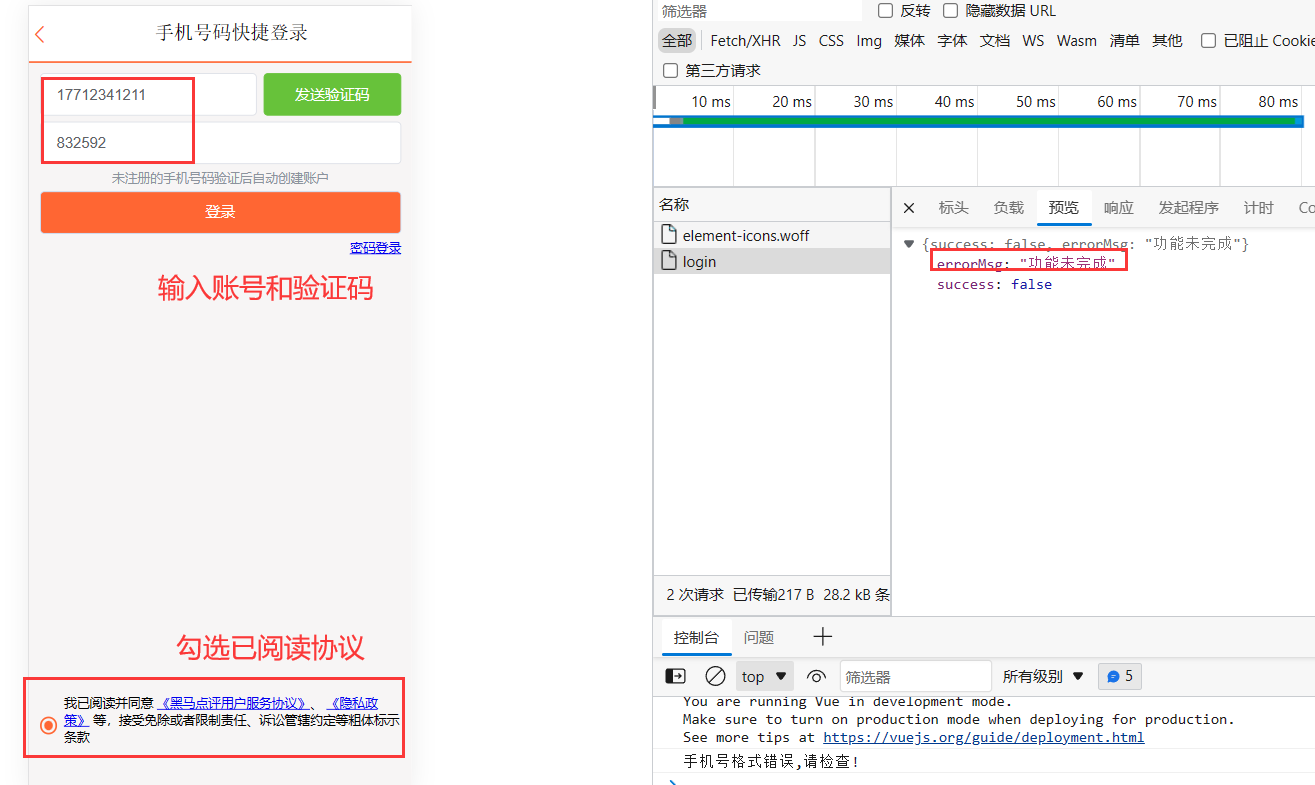The width and height of the screenshot is (1315, 785).
Task: Open the 所有级别 log level dropdown
Action: tap(1043, 676)
